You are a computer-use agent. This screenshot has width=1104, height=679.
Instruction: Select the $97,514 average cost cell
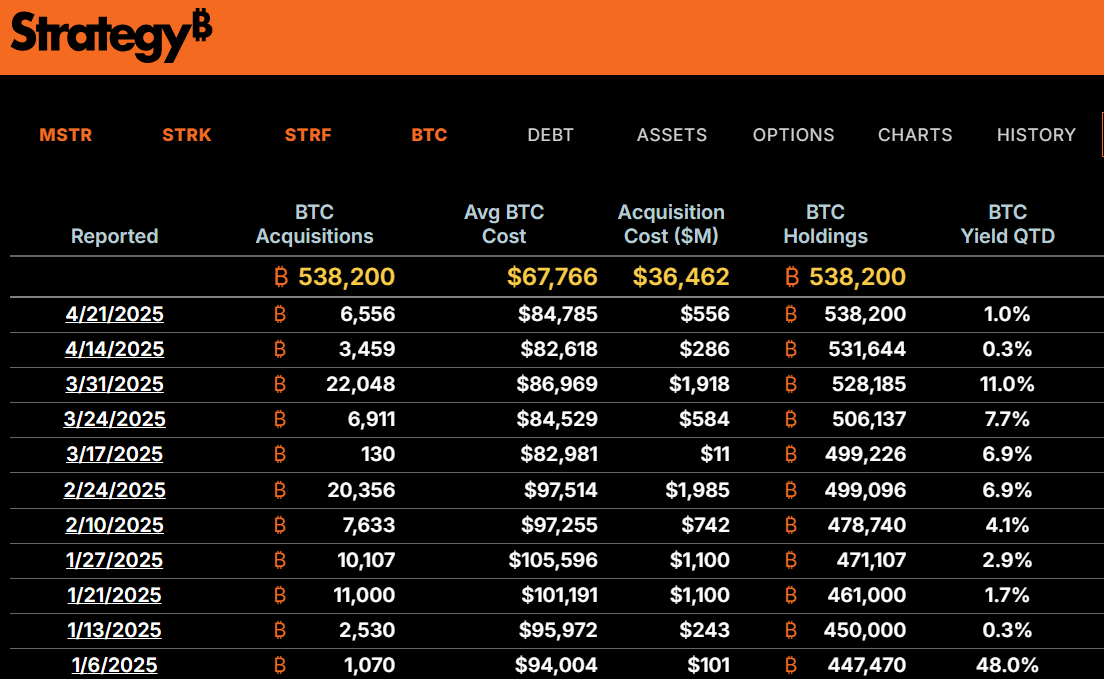560,490
